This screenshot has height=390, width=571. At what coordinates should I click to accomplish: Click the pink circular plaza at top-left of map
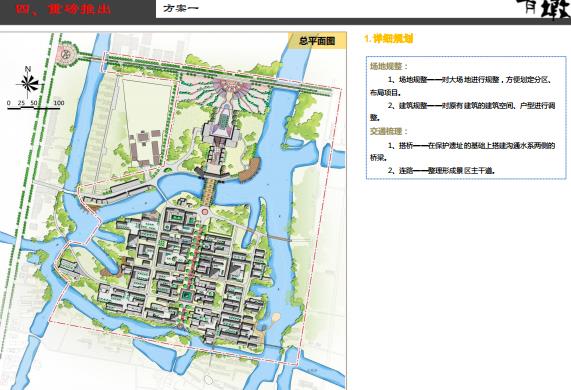66,55
